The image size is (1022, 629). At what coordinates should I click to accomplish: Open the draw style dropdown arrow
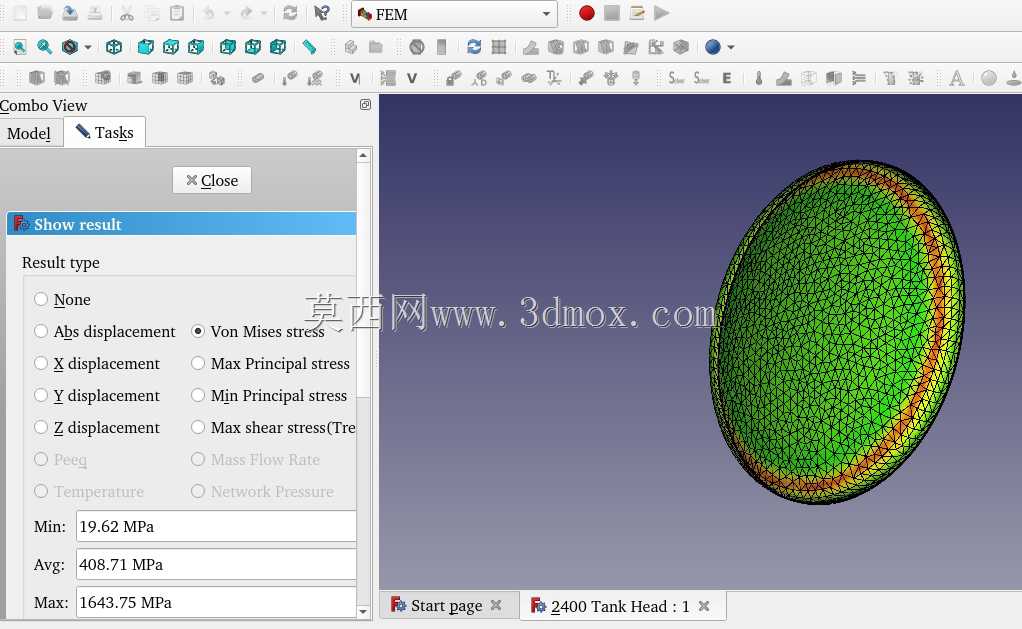point(88,47)
